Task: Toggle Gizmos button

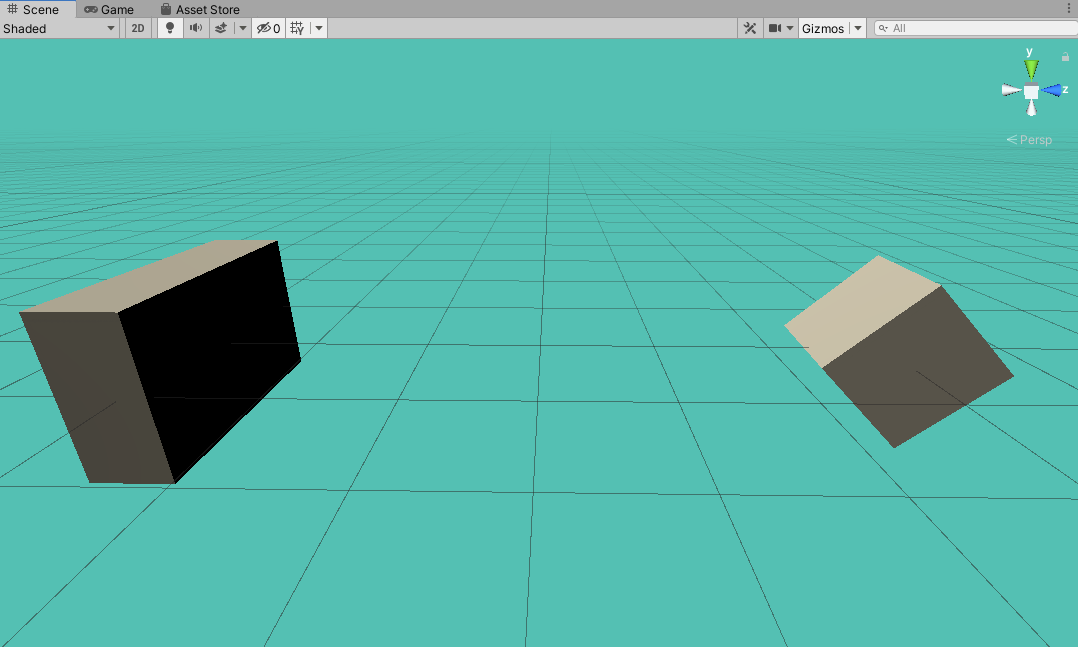Action: (823, 28)
